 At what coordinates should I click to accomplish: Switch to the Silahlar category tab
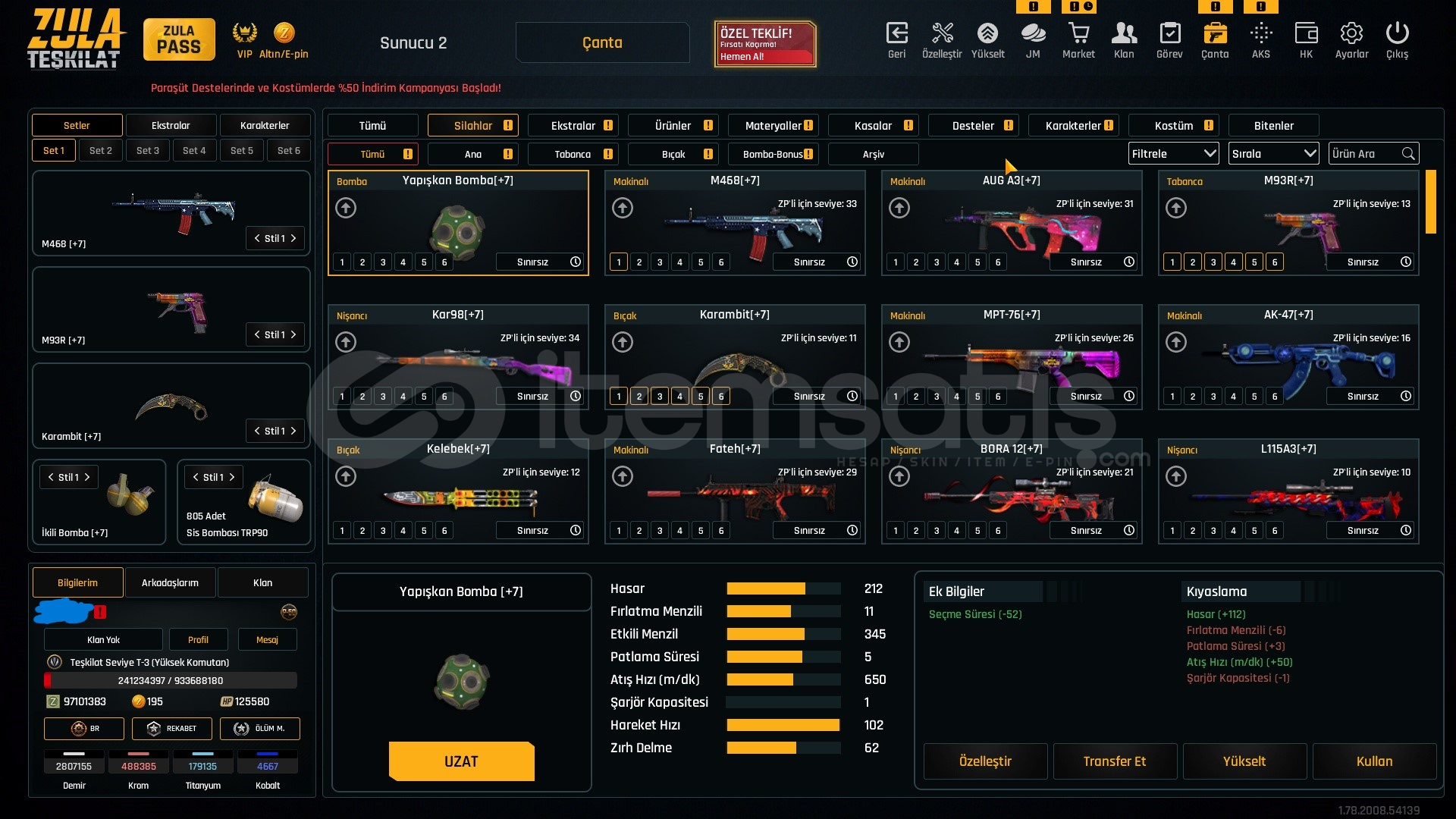click(x=472, y=125)
